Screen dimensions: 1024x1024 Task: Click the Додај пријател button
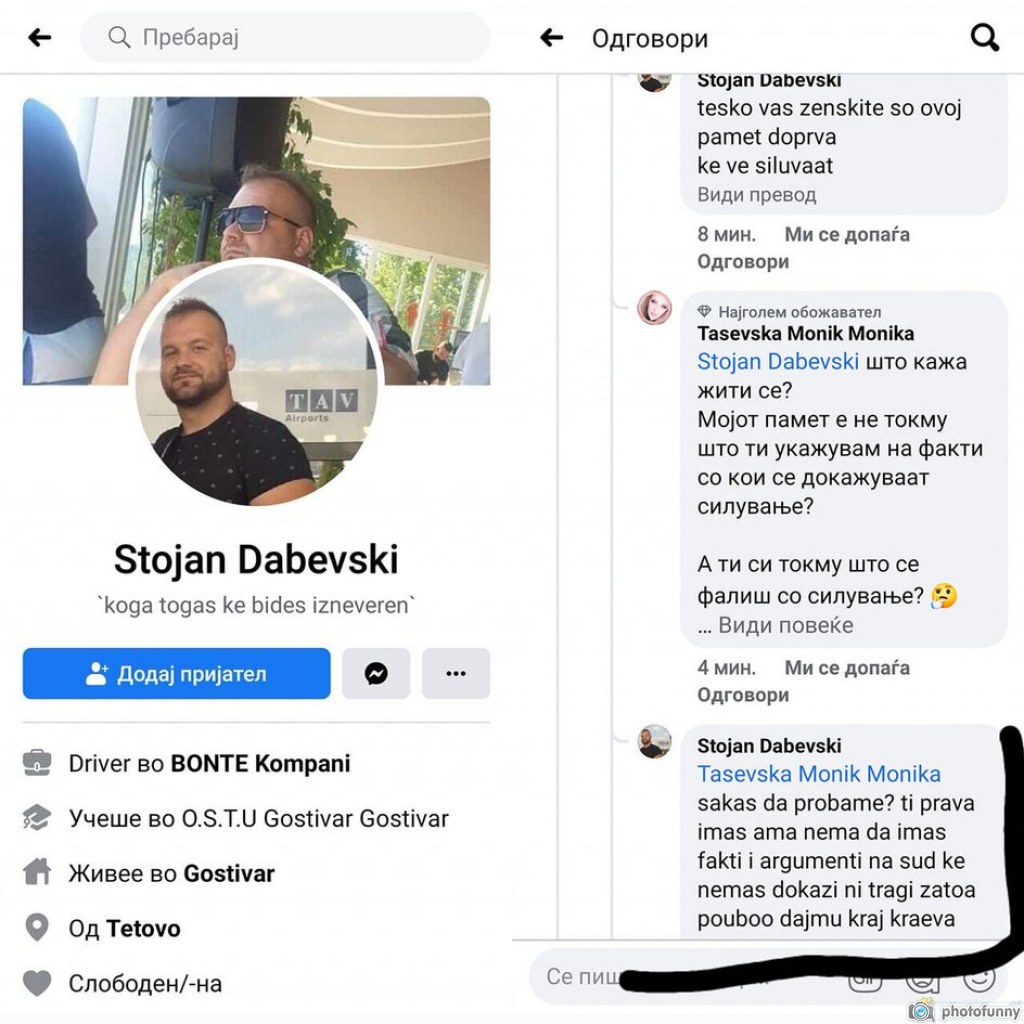[176, 673]
